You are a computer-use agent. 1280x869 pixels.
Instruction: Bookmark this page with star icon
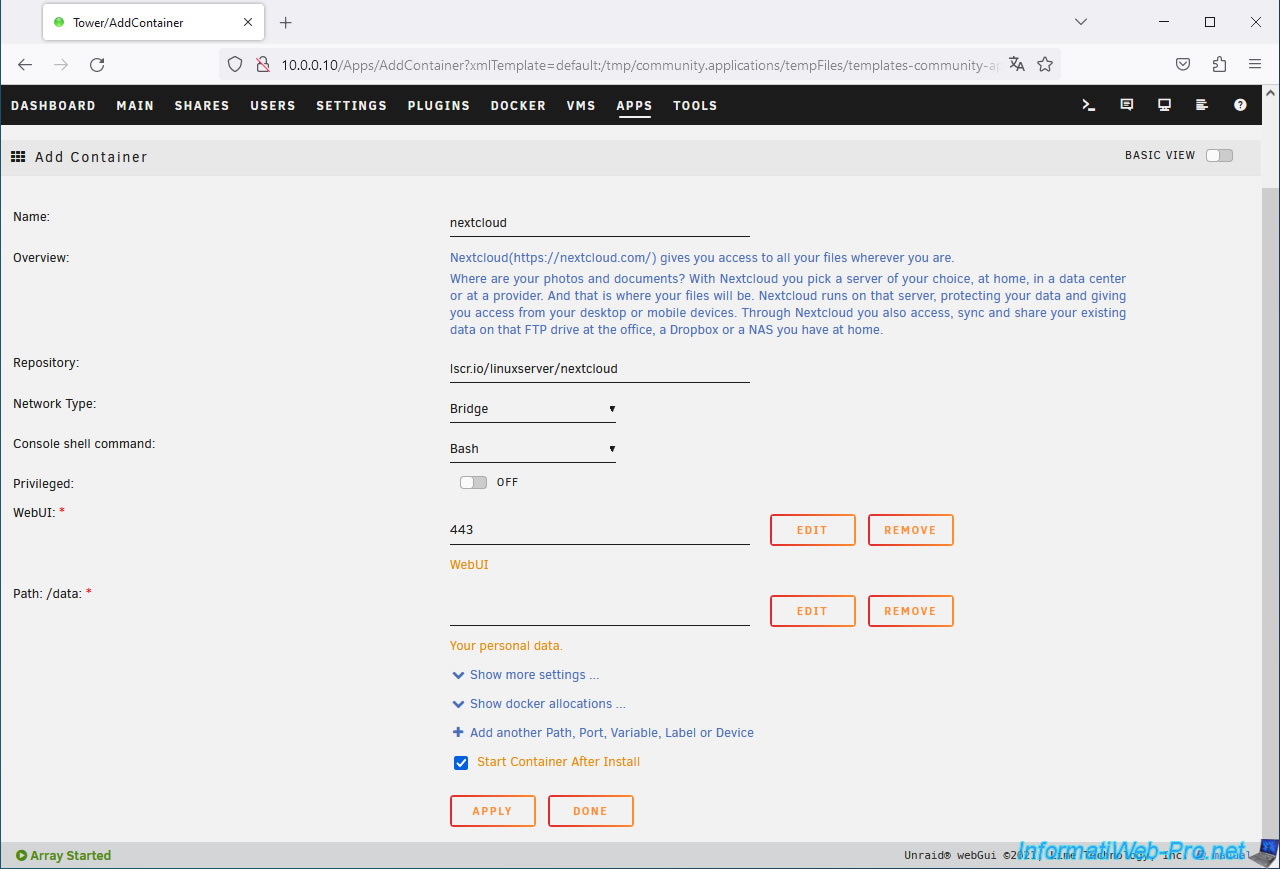(x=1045, y=64)
